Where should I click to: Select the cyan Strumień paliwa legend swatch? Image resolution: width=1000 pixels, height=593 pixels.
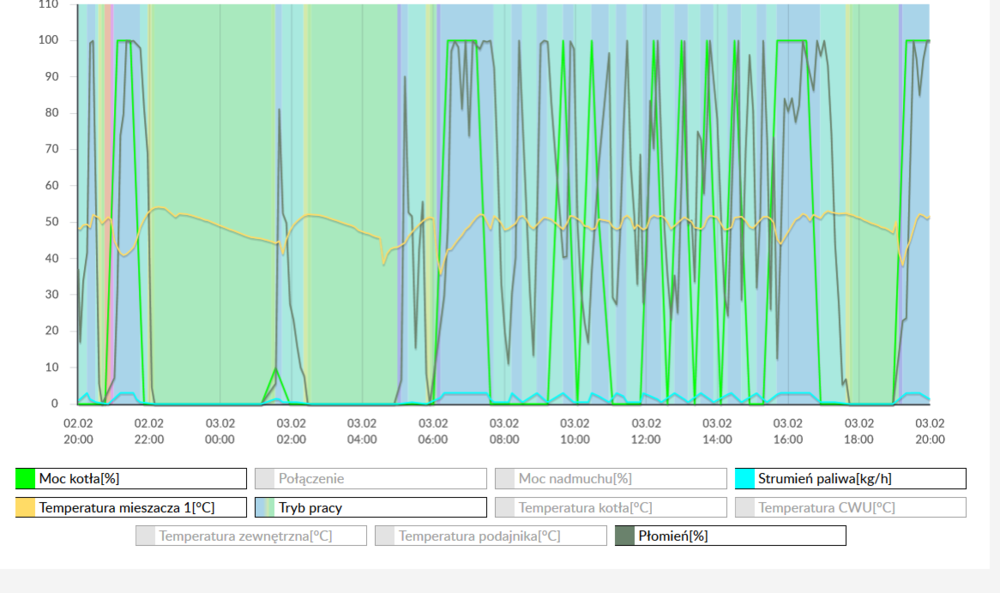pos(745,478)
